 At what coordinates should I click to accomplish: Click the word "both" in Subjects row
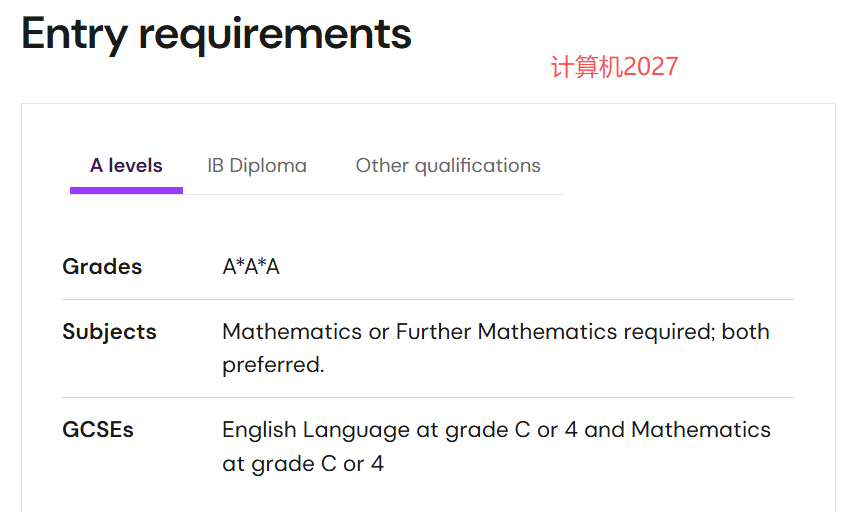[746, 332]
